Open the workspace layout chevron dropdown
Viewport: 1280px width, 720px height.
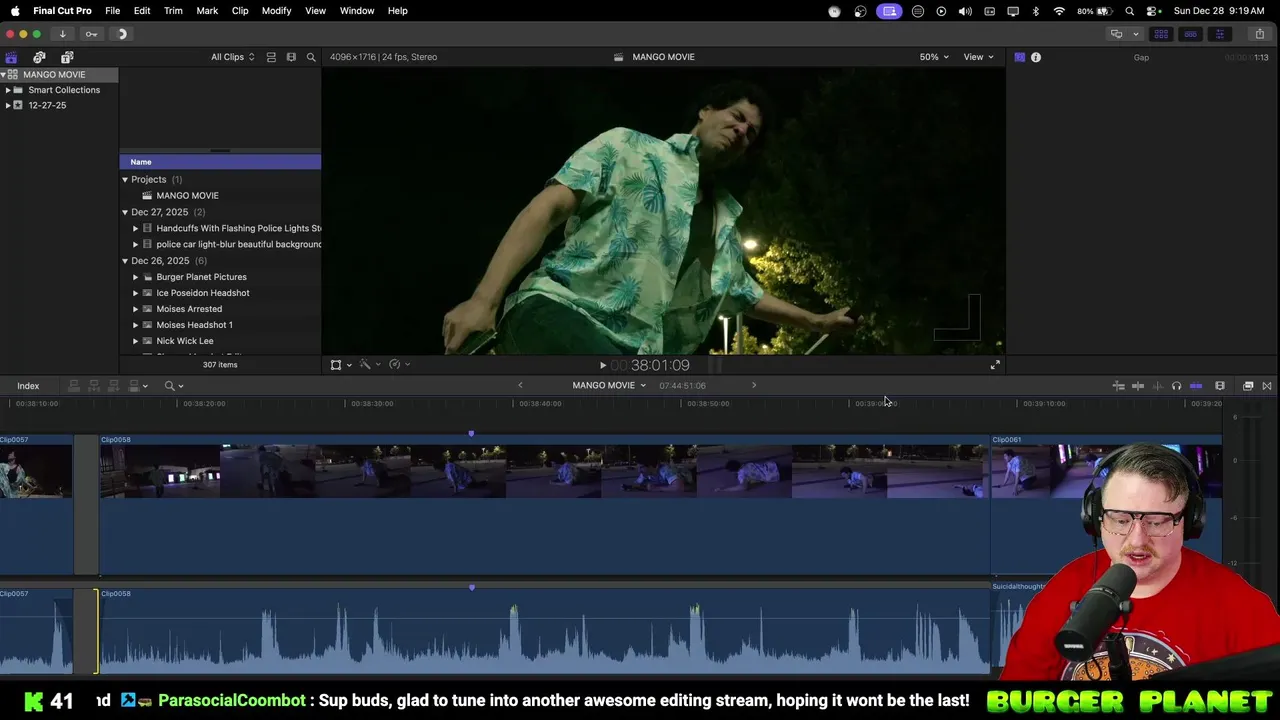tap(1136, 34)
